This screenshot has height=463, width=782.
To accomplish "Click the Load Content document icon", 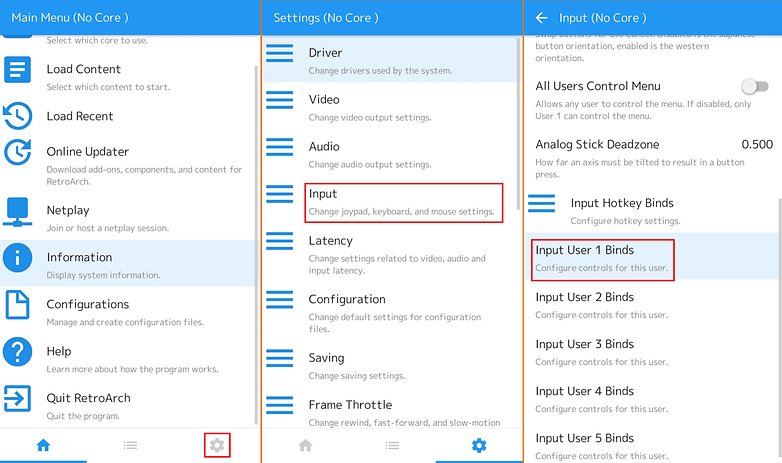I will tap(17, 69).
